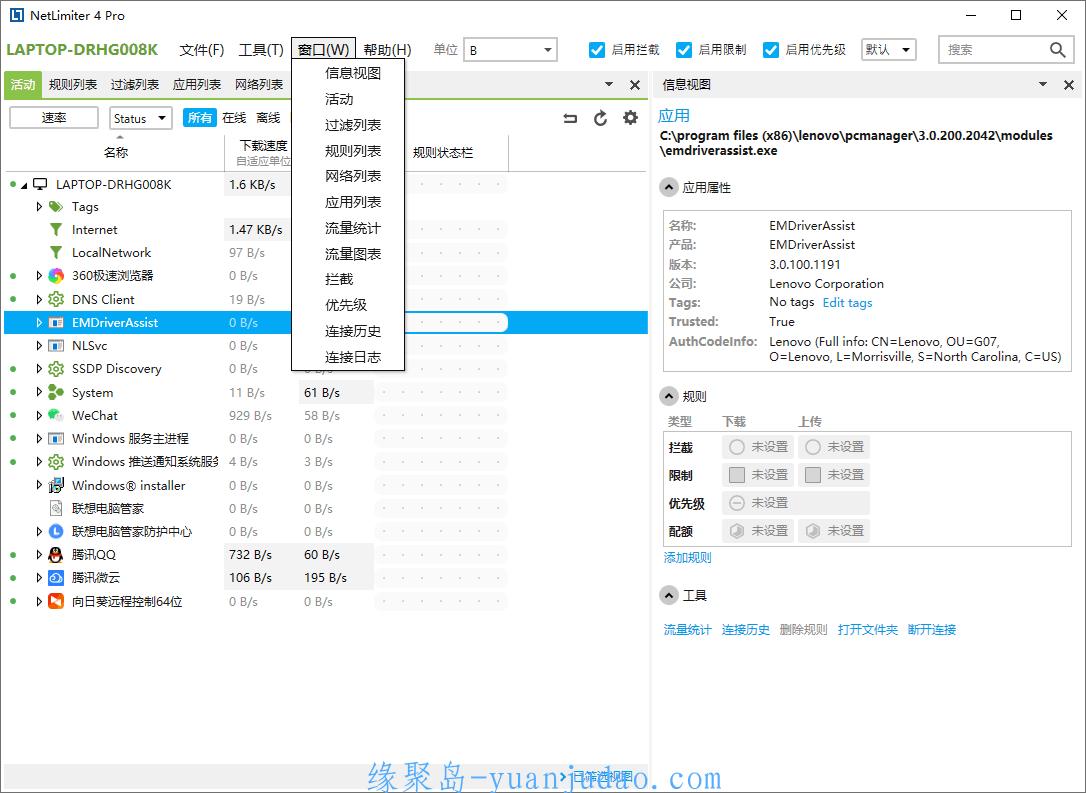
Task: Collapse the 规则 section
Action: coord(668,396)
